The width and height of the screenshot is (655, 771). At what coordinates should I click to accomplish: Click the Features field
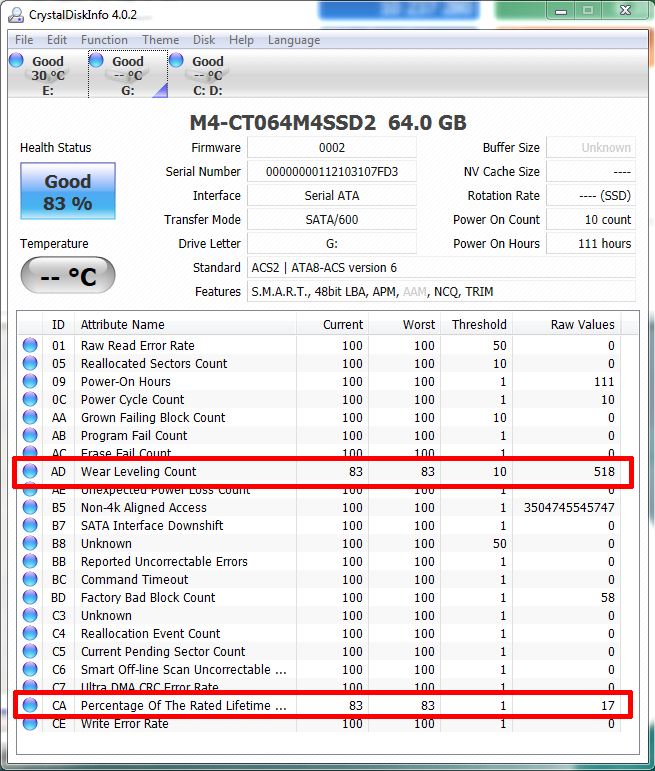441,292
